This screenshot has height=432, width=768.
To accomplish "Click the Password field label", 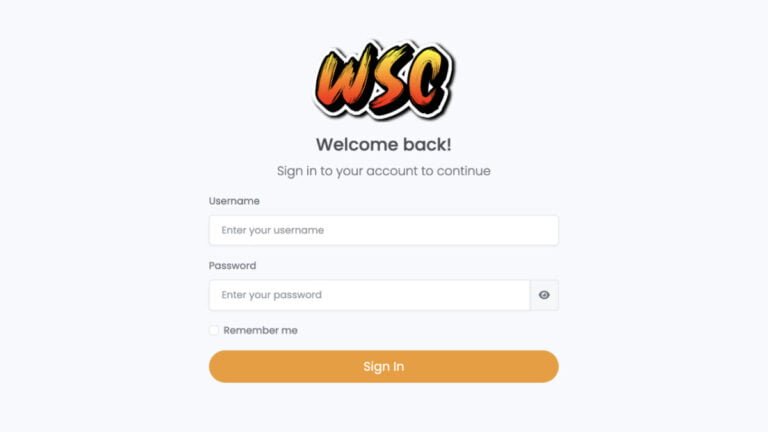I will (x=233, y=265).
